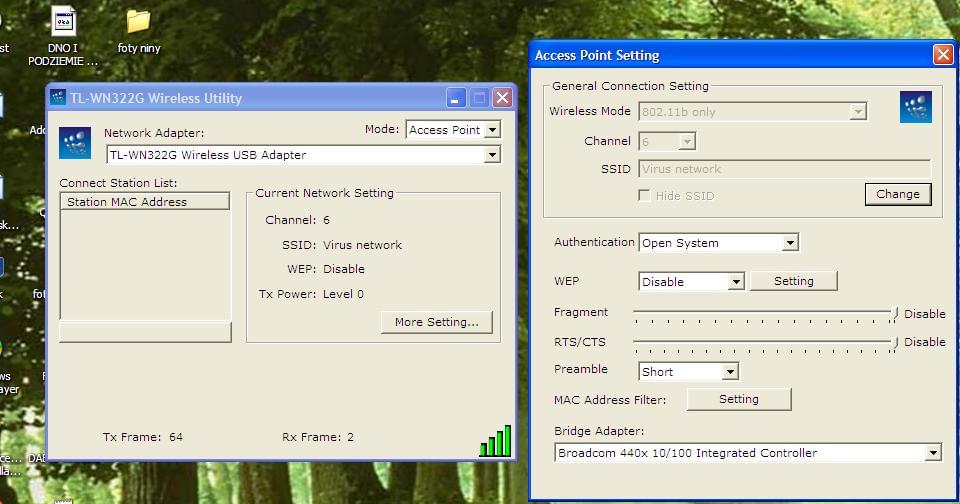This screenshot has width=960, height=504.
Task: Click the Rx Frame: 2 counter
Action: click(318, 437)
